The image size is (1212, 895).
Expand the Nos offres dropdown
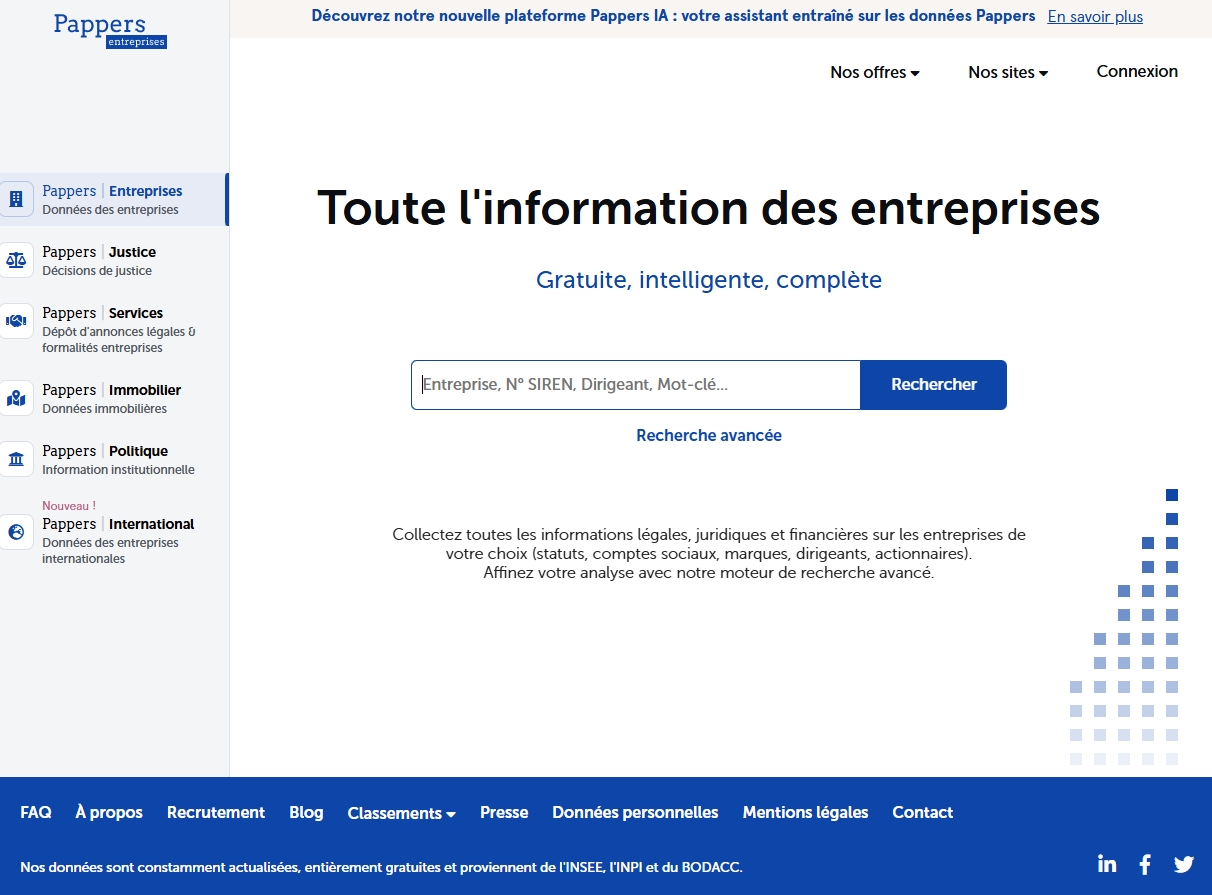(x=875, y=72)
